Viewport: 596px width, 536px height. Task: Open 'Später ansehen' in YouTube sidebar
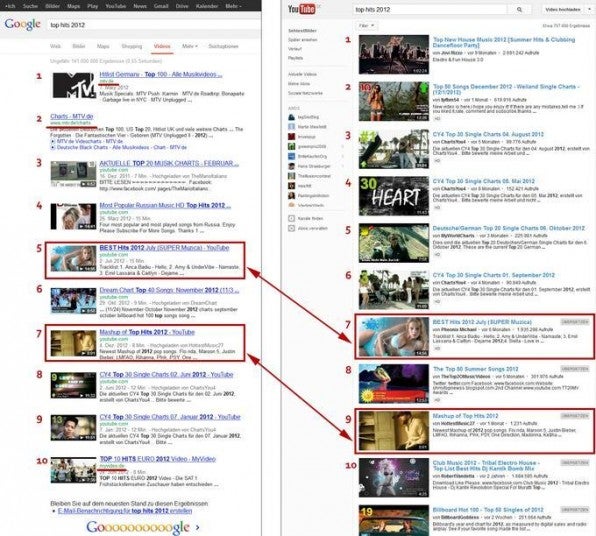point(303,40)
